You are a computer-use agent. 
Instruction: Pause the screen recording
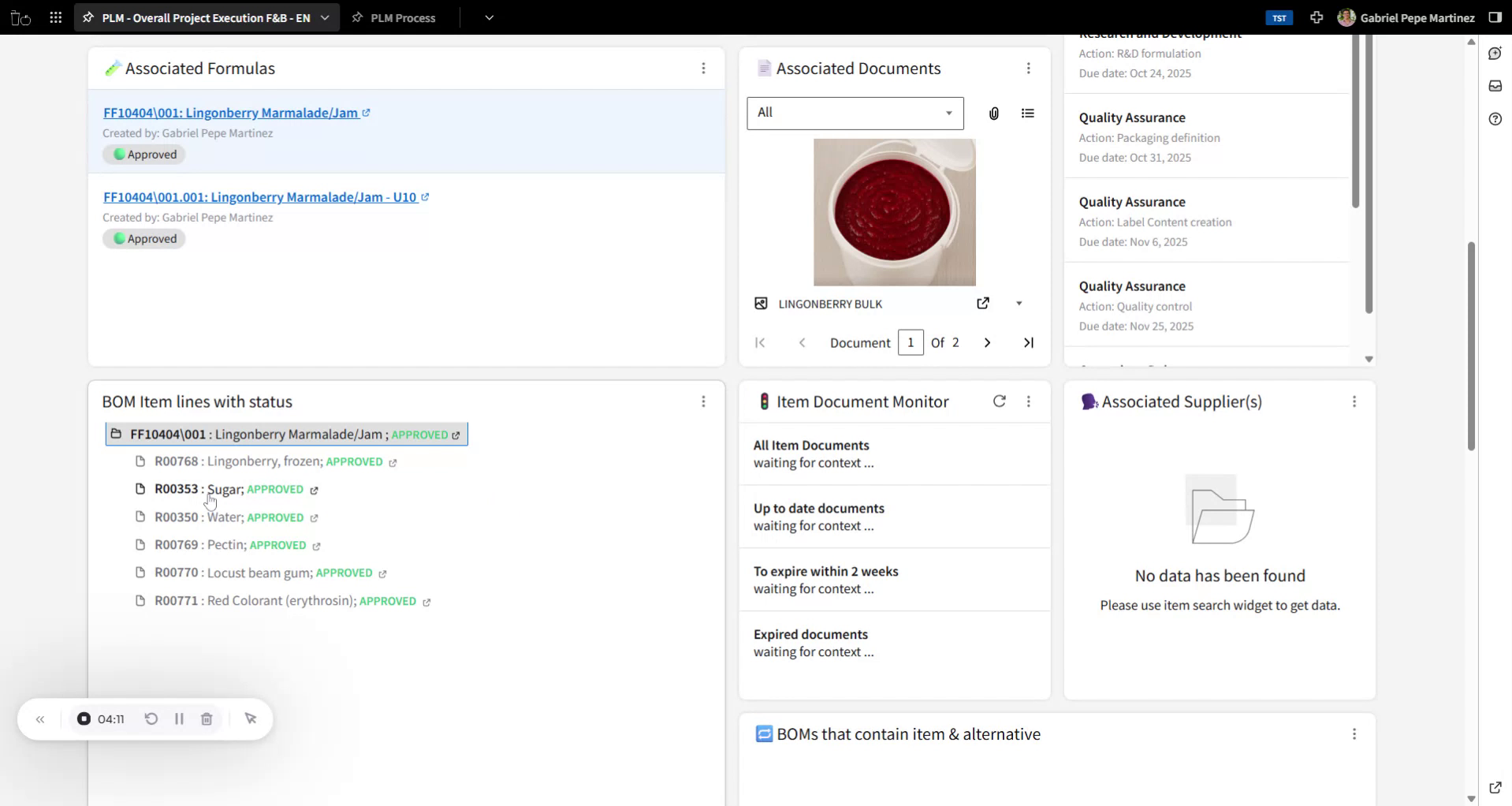(x=179, y=718)
